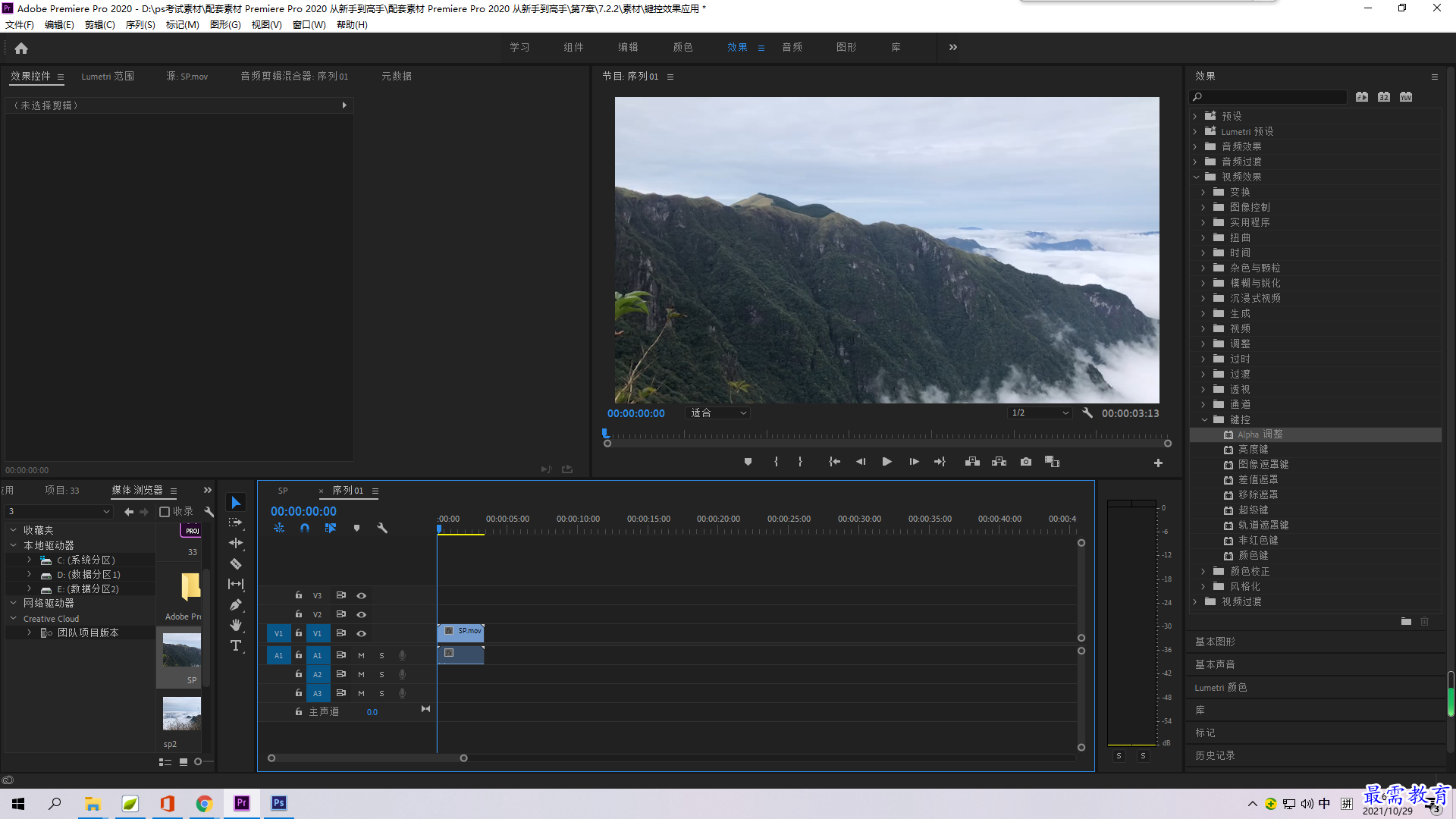
Task: Toggle timeline snap magnet
Action: pyautogui.click(x=304, y=528)
